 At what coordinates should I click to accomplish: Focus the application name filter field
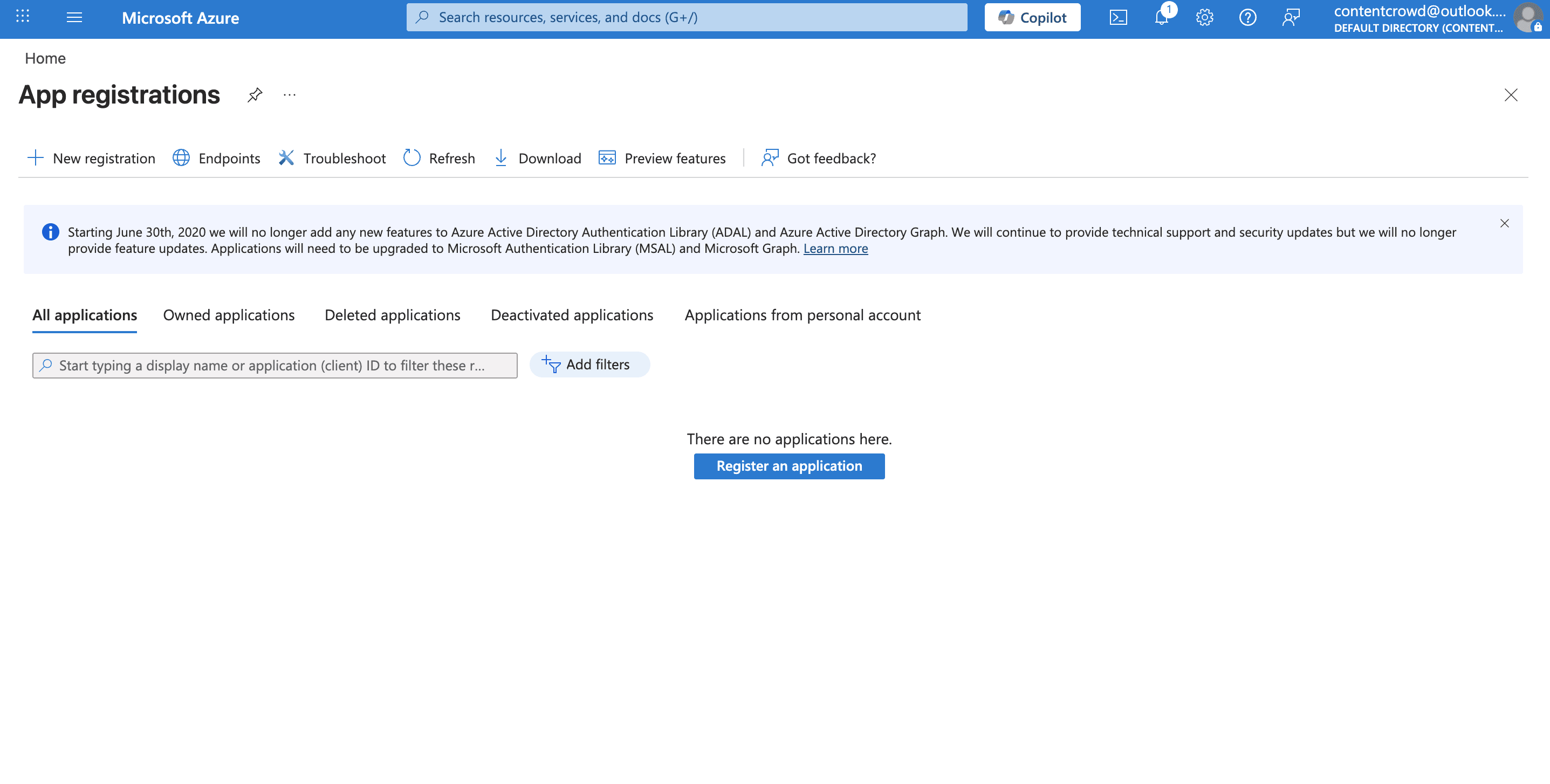(x=275, y=366)
